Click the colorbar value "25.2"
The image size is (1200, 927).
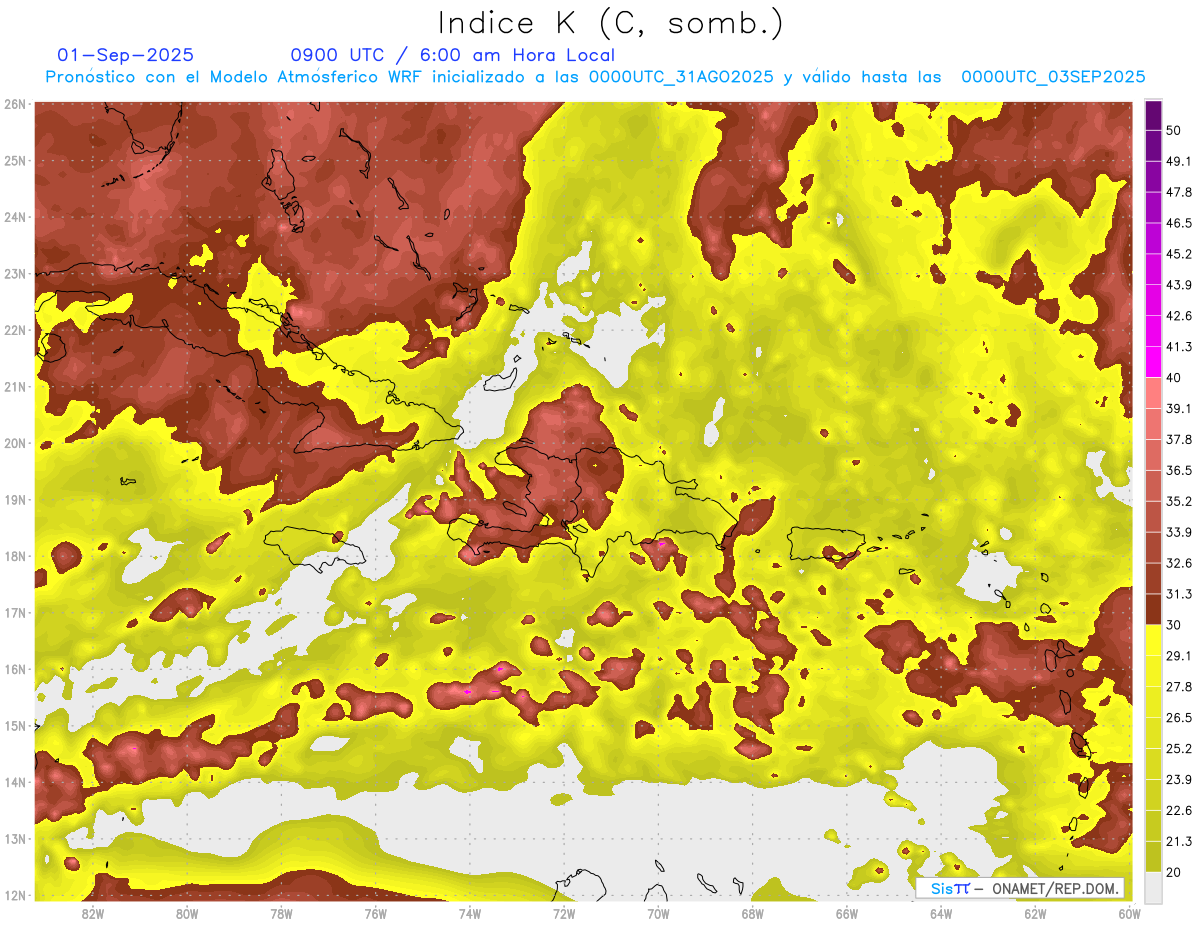click(x=1178, y=748)
